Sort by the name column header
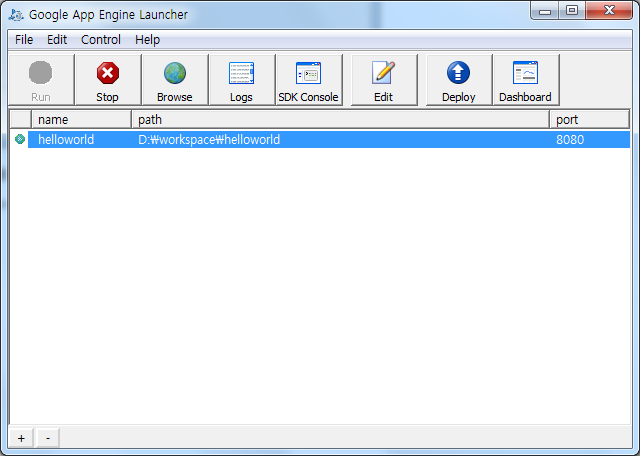 (81, 119)
